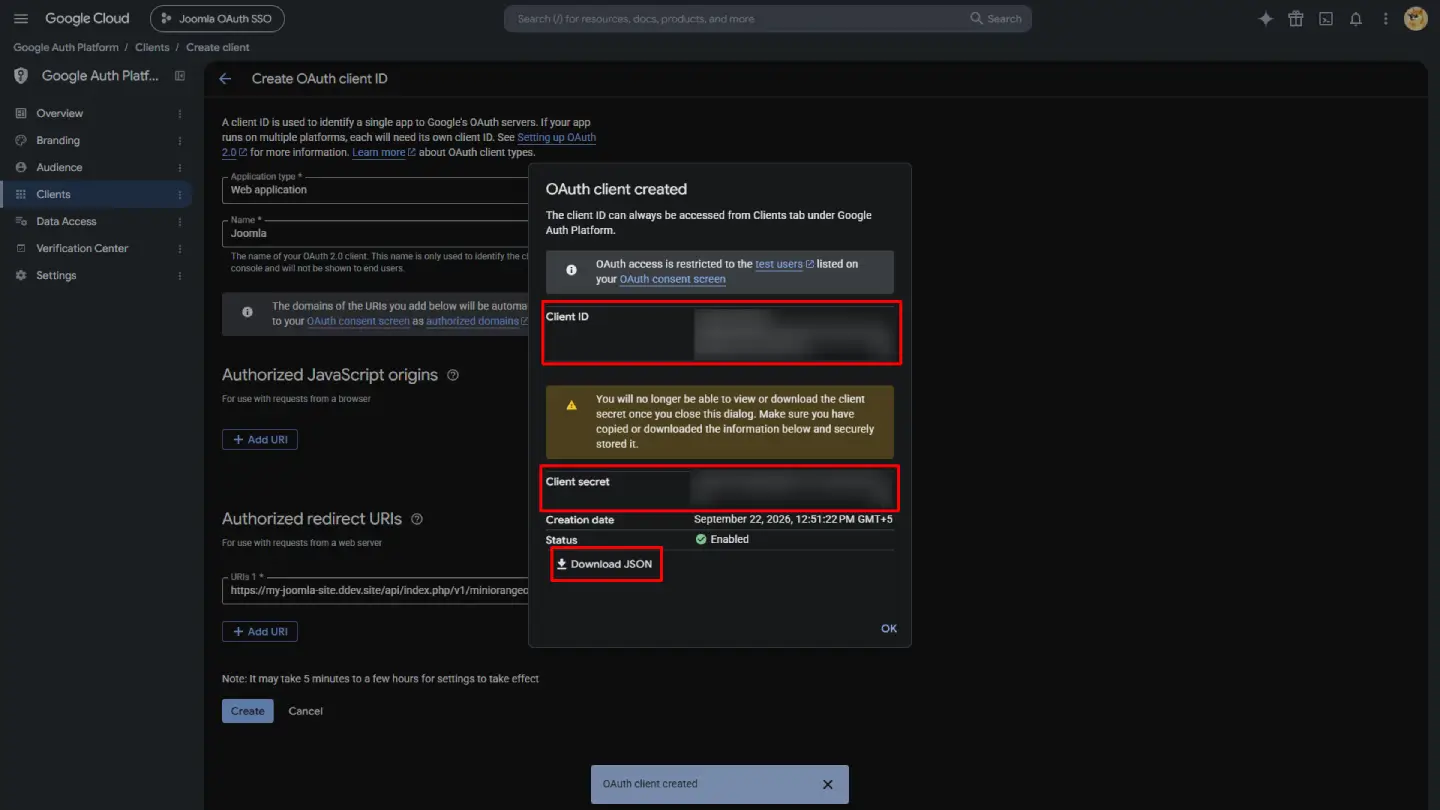
Task: Open the three-dot menu for Data Access
Action: tap(180, 222)
